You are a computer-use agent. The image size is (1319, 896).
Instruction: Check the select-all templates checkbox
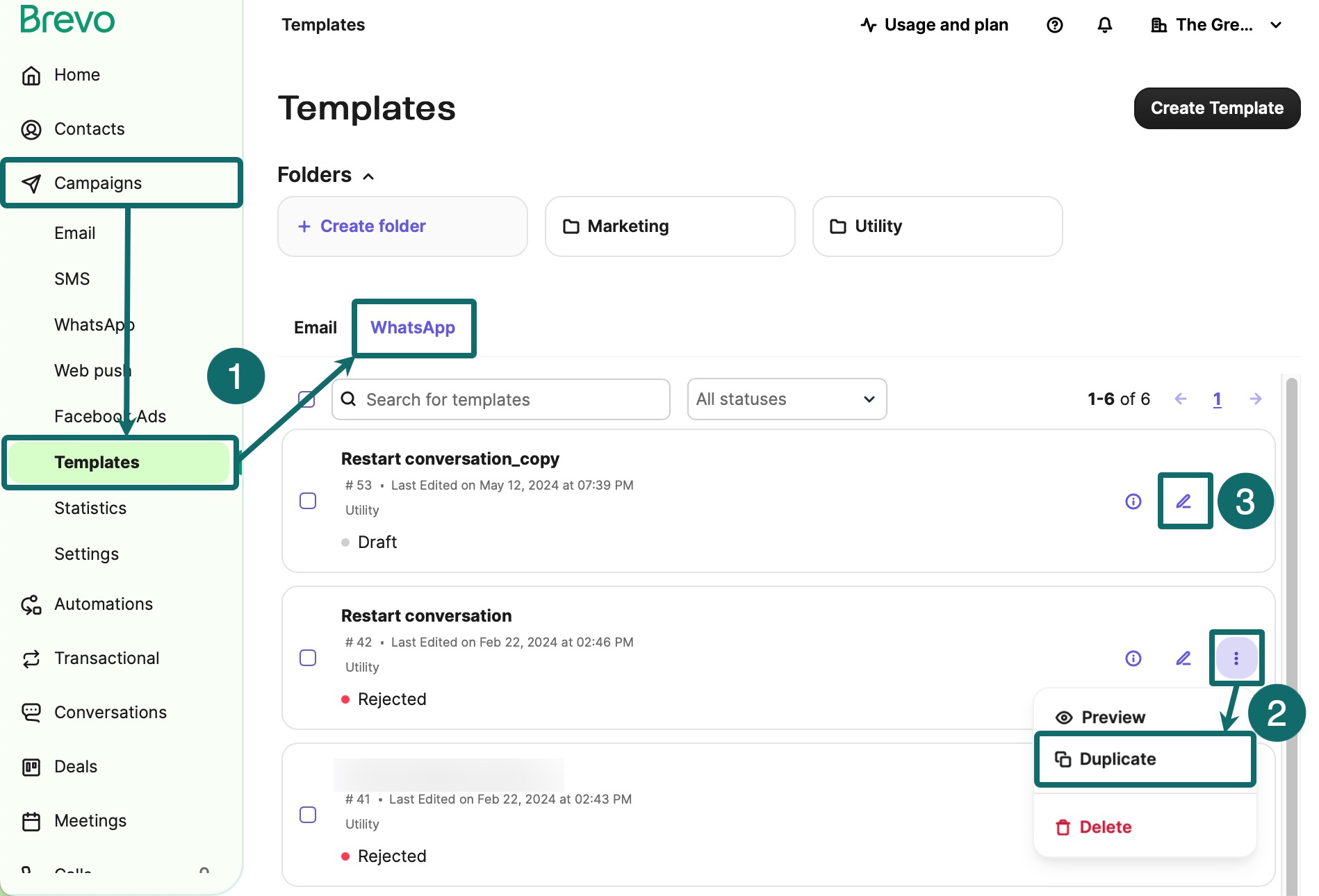click(x=306, y=399)
